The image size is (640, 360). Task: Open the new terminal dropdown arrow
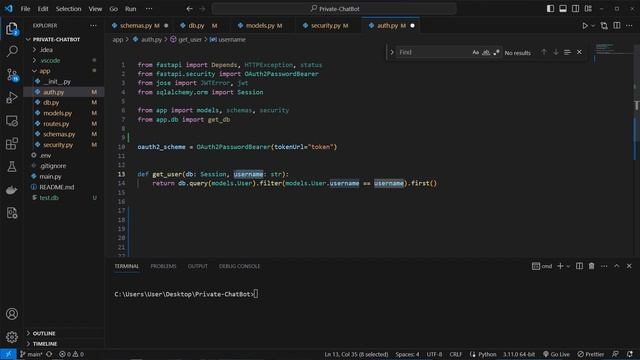click(x=568, y=266)
